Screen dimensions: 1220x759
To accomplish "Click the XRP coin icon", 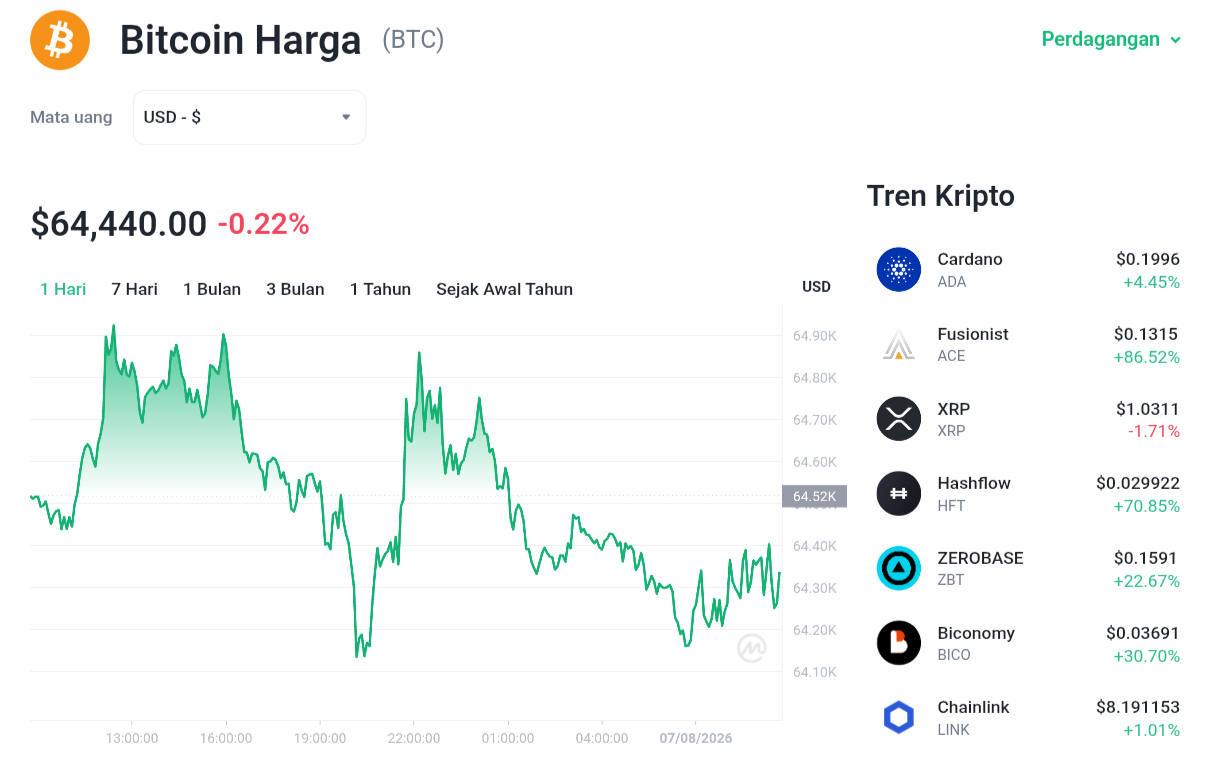I will (x=899, y=419).
